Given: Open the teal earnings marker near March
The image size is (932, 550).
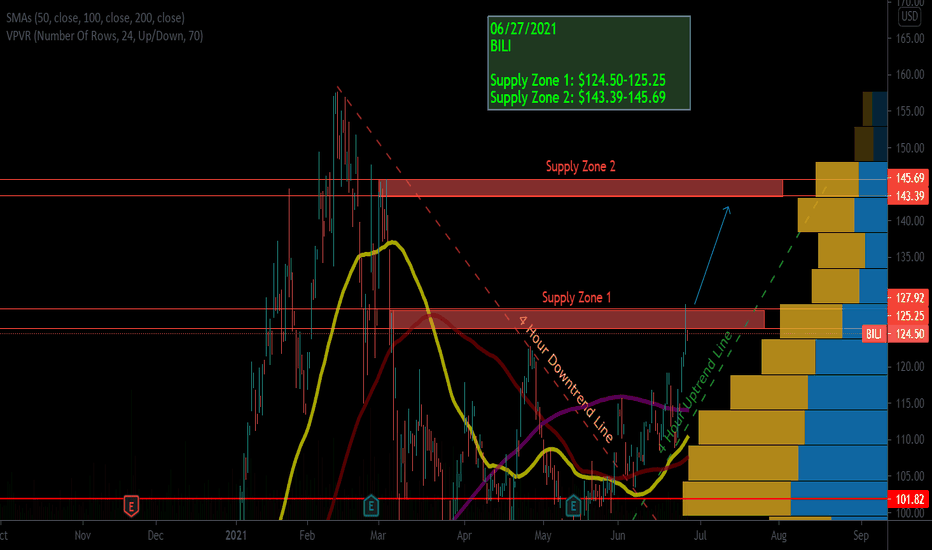Looking at the screenshot, I should pyautogui.click(x=371, y=506).
